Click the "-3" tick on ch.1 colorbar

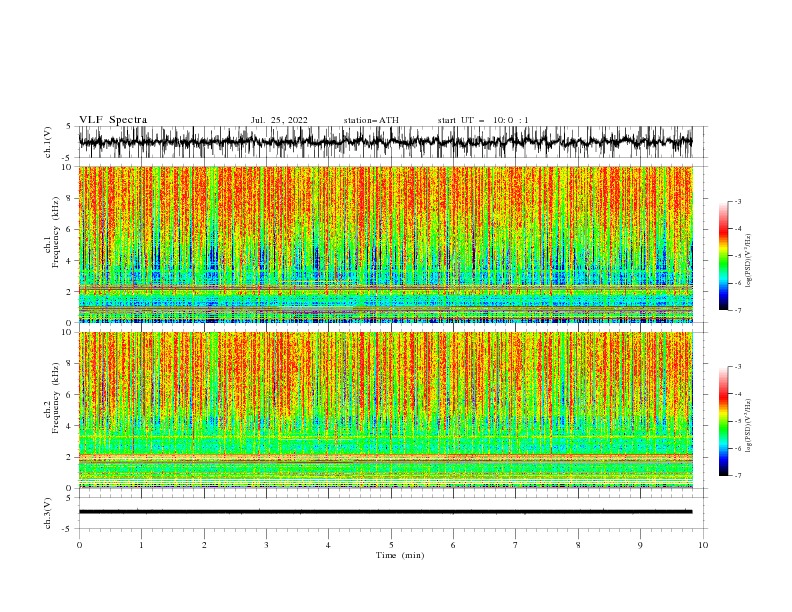(x=738, y=201)
